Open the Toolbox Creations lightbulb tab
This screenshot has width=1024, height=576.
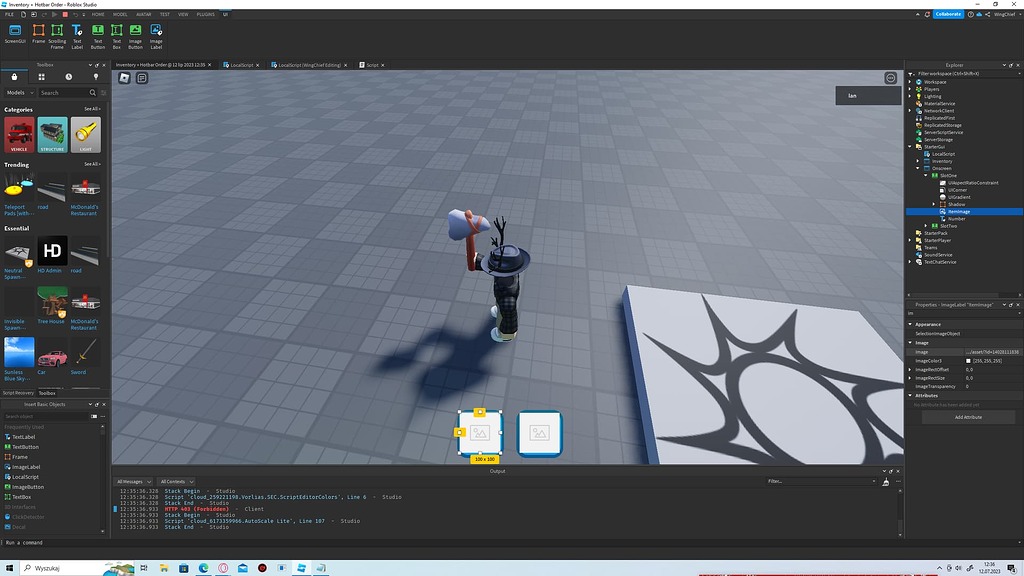(x=96, y=76)
